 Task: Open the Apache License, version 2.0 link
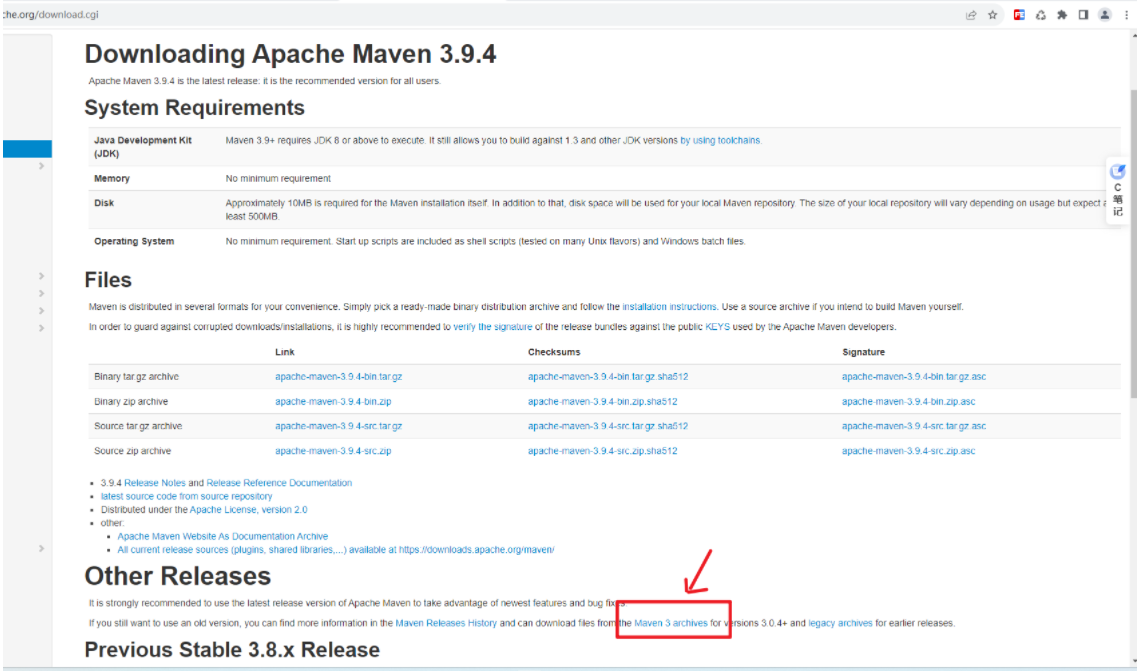[249, 510]
